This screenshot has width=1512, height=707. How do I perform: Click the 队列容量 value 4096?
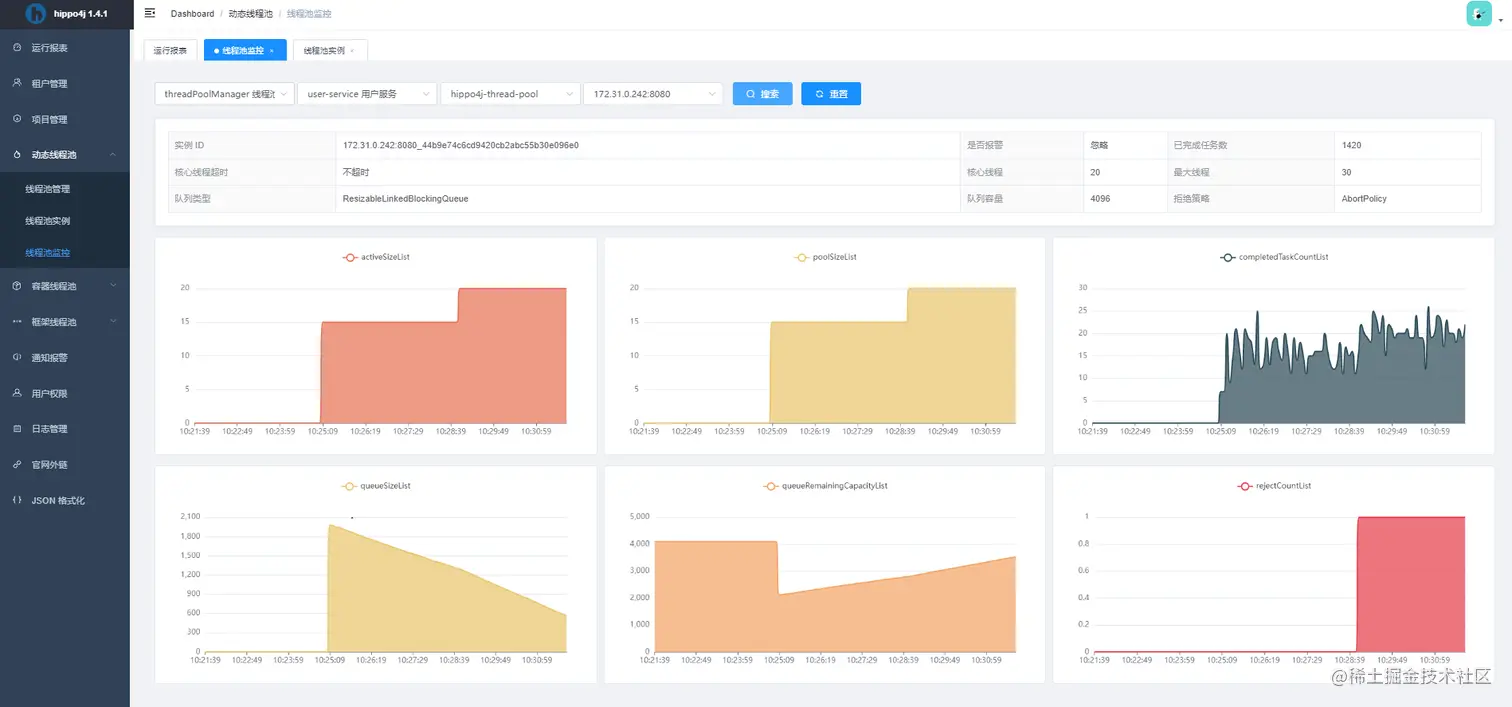(x=1100, y=199)
